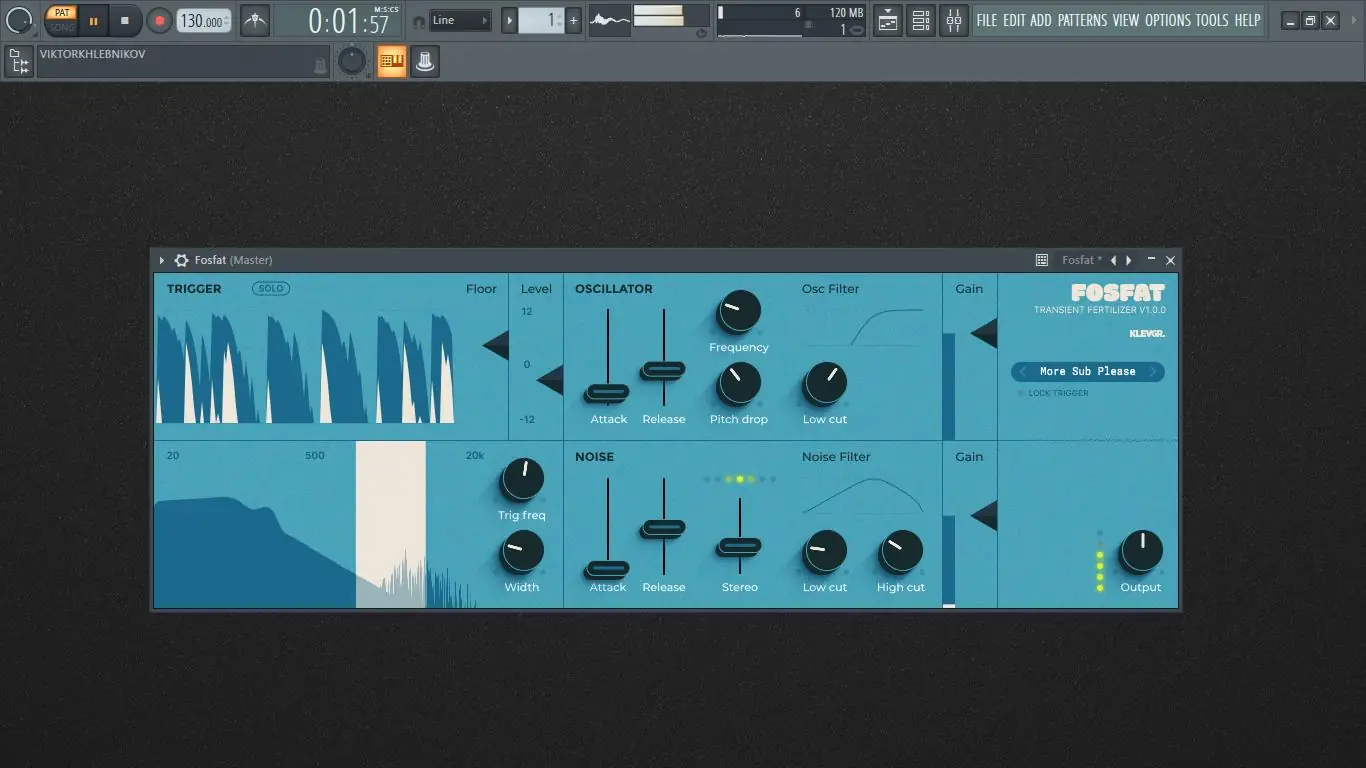Toggle the trigger SOLO button
The height and width of the screenshot is (768, 1366).
[x=271, y=288]
